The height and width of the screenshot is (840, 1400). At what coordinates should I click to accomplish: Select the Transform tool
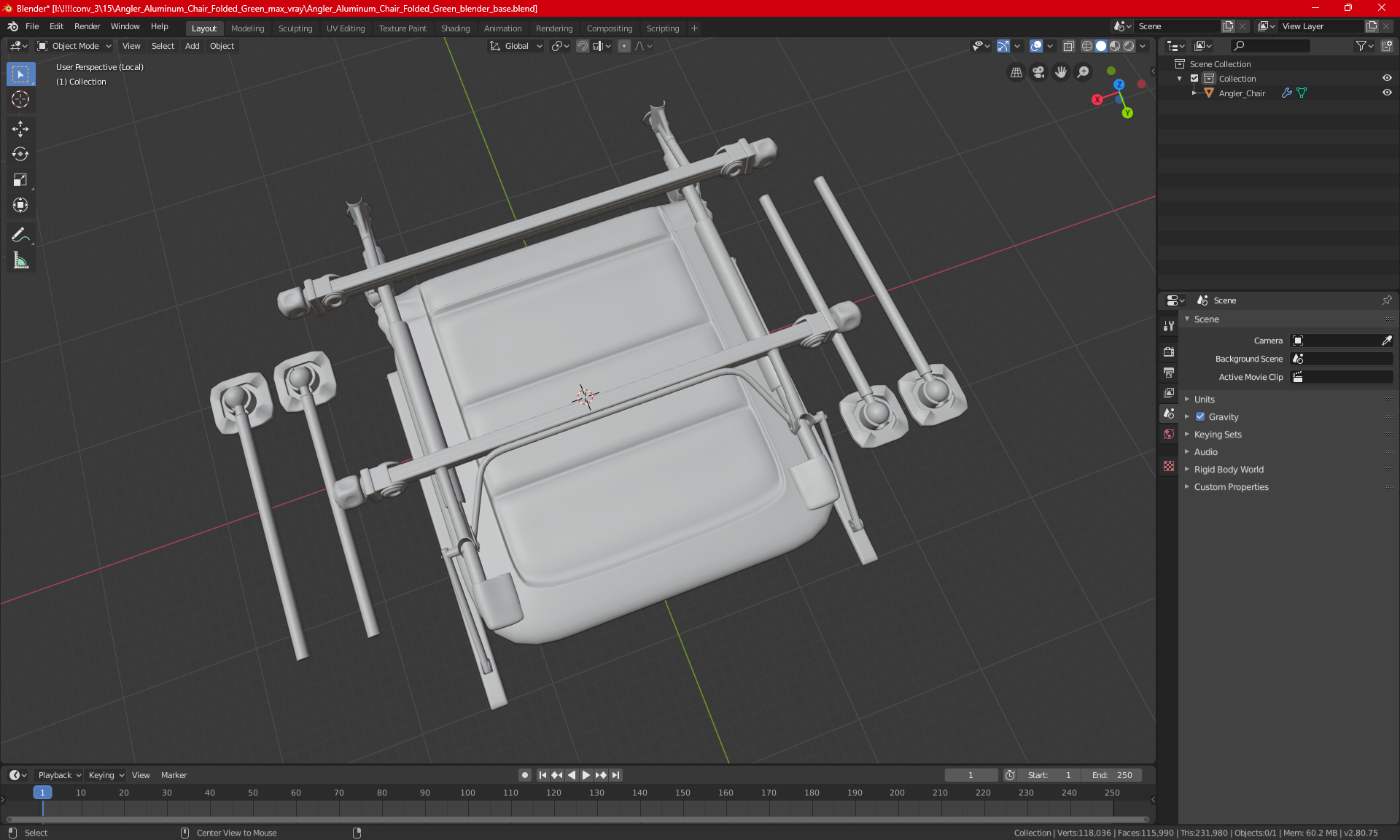20,206
